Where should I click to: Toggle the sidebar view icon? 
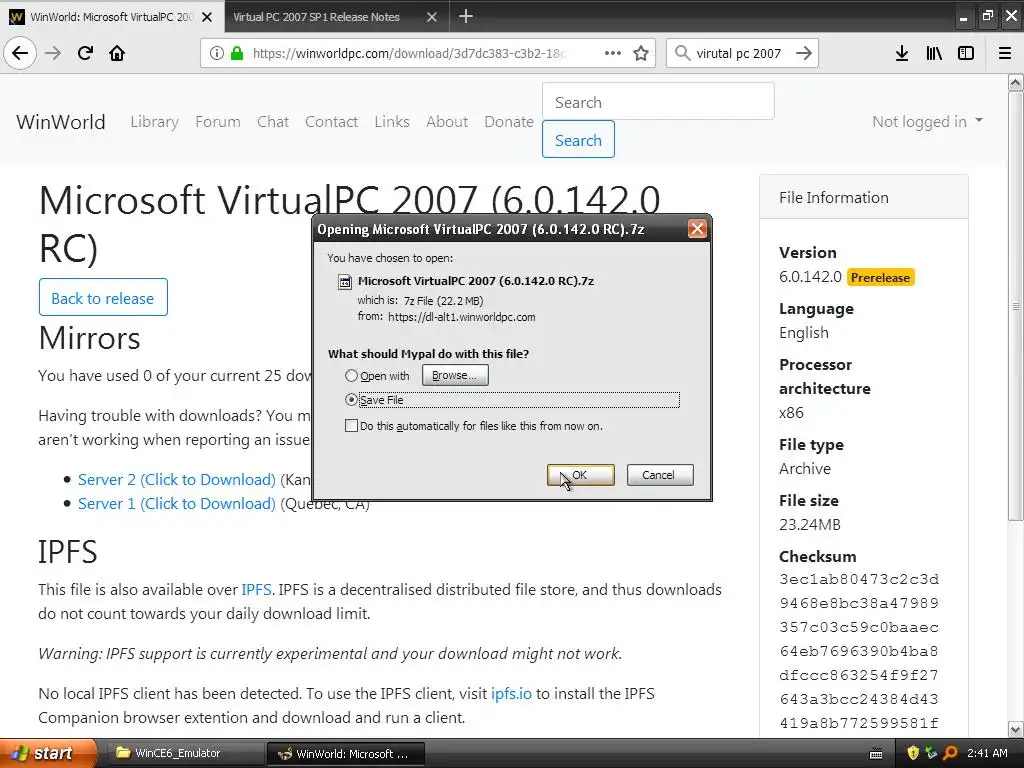[x=966, y=53]
